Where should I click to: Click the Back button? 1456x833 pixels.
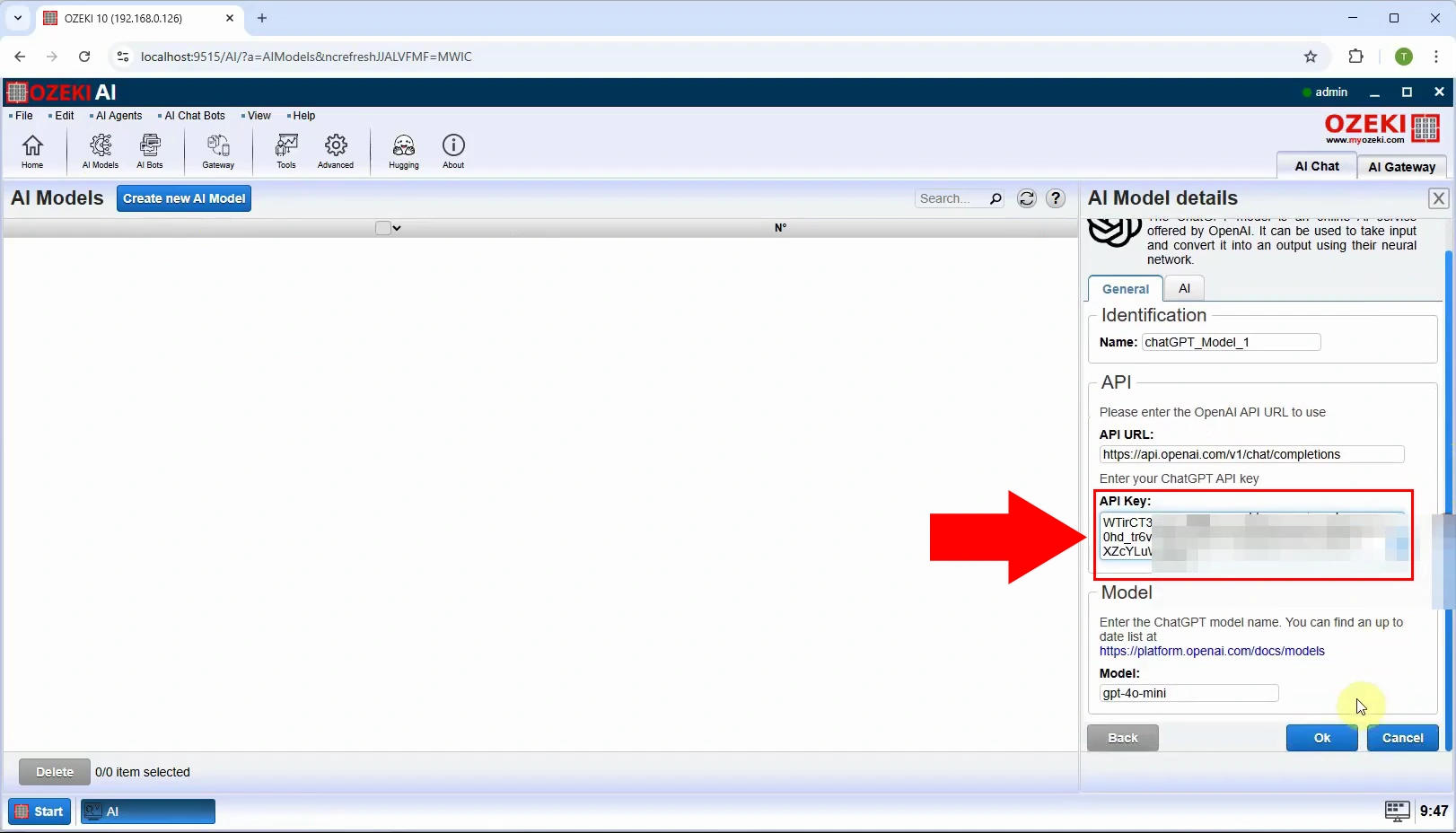point(1122,738)
